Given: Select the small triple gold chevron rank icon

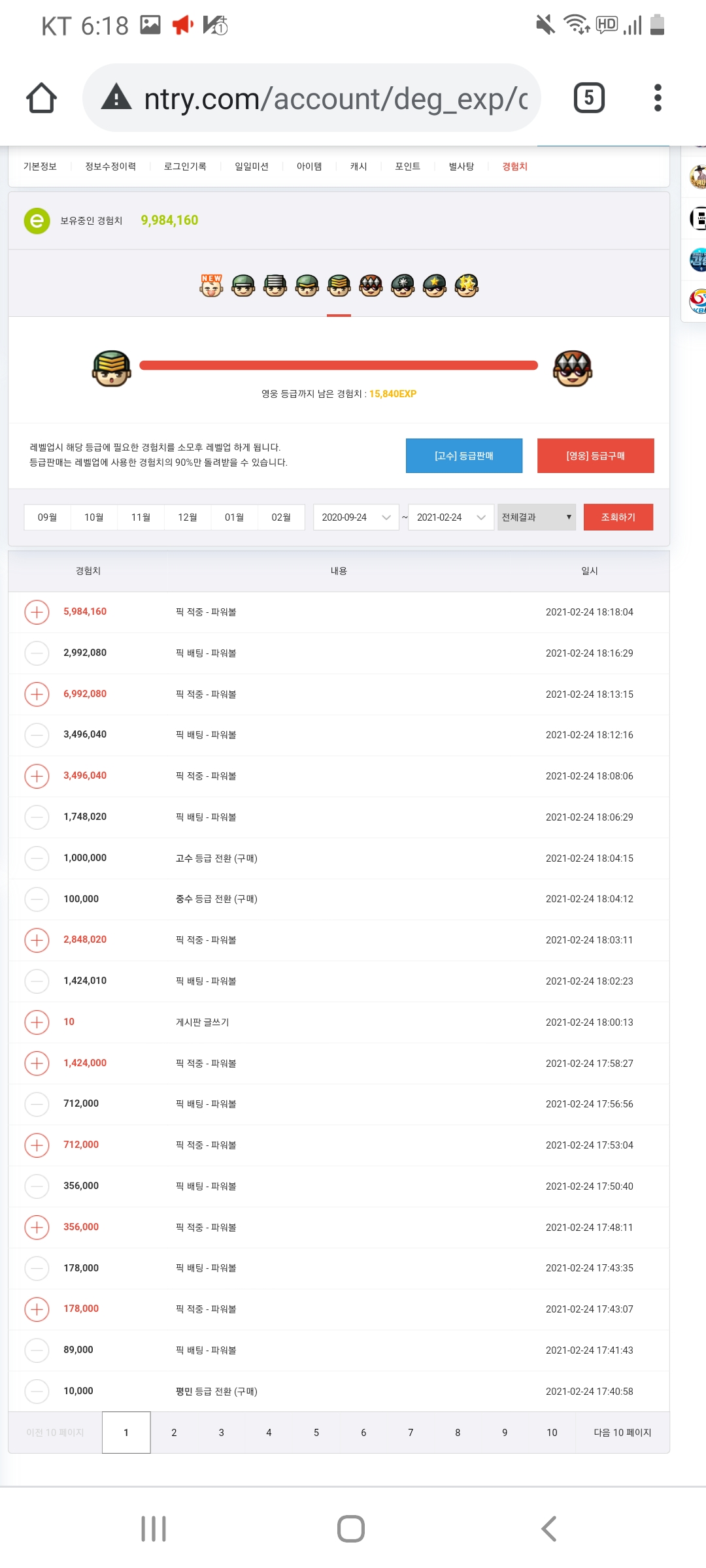Looking at the screenshot, I should (339, 286).
